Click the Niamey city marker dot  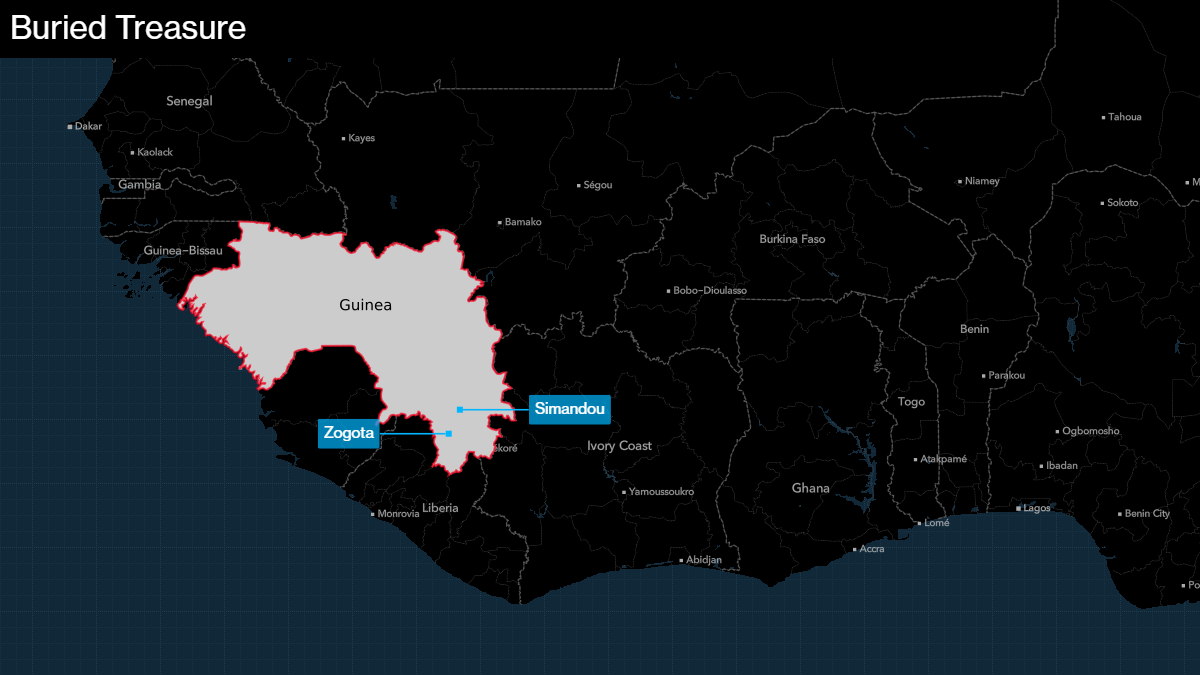960,182
